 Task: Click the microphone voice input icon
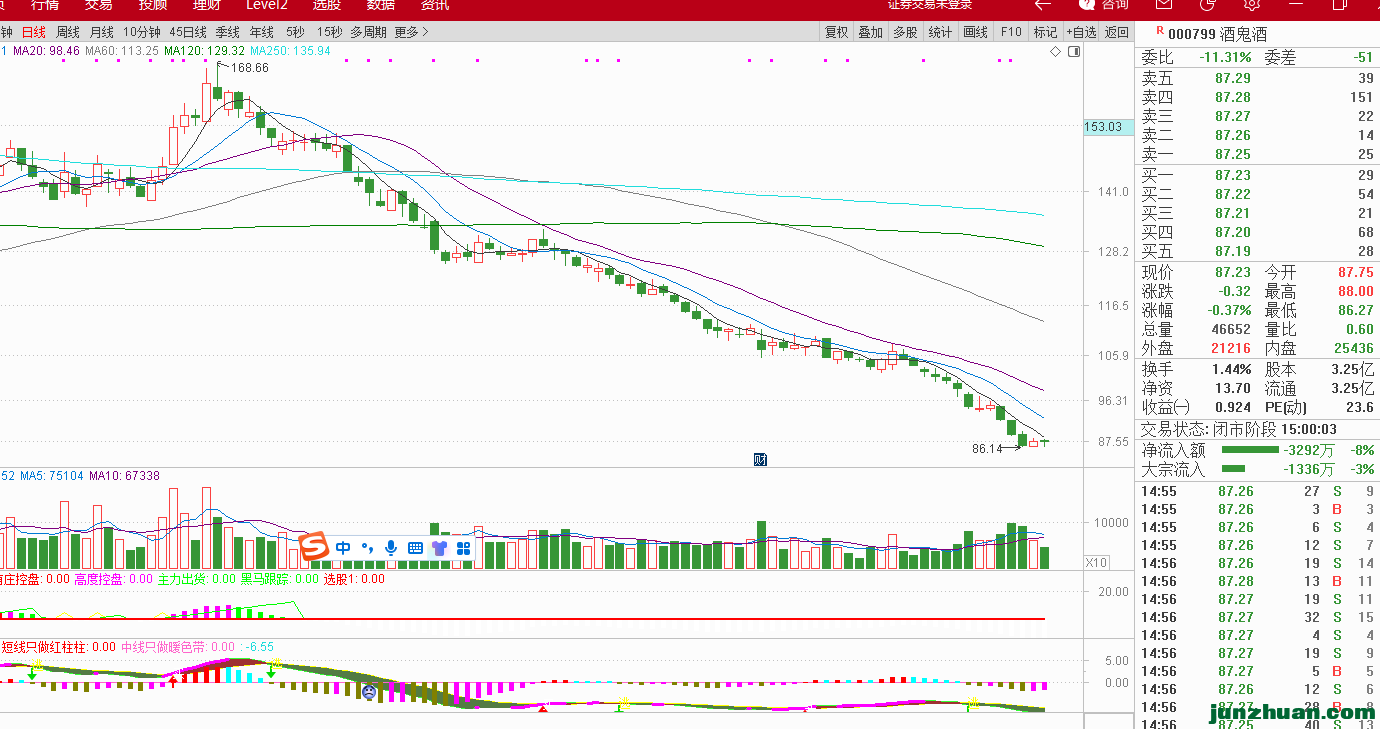pos(391,548)
